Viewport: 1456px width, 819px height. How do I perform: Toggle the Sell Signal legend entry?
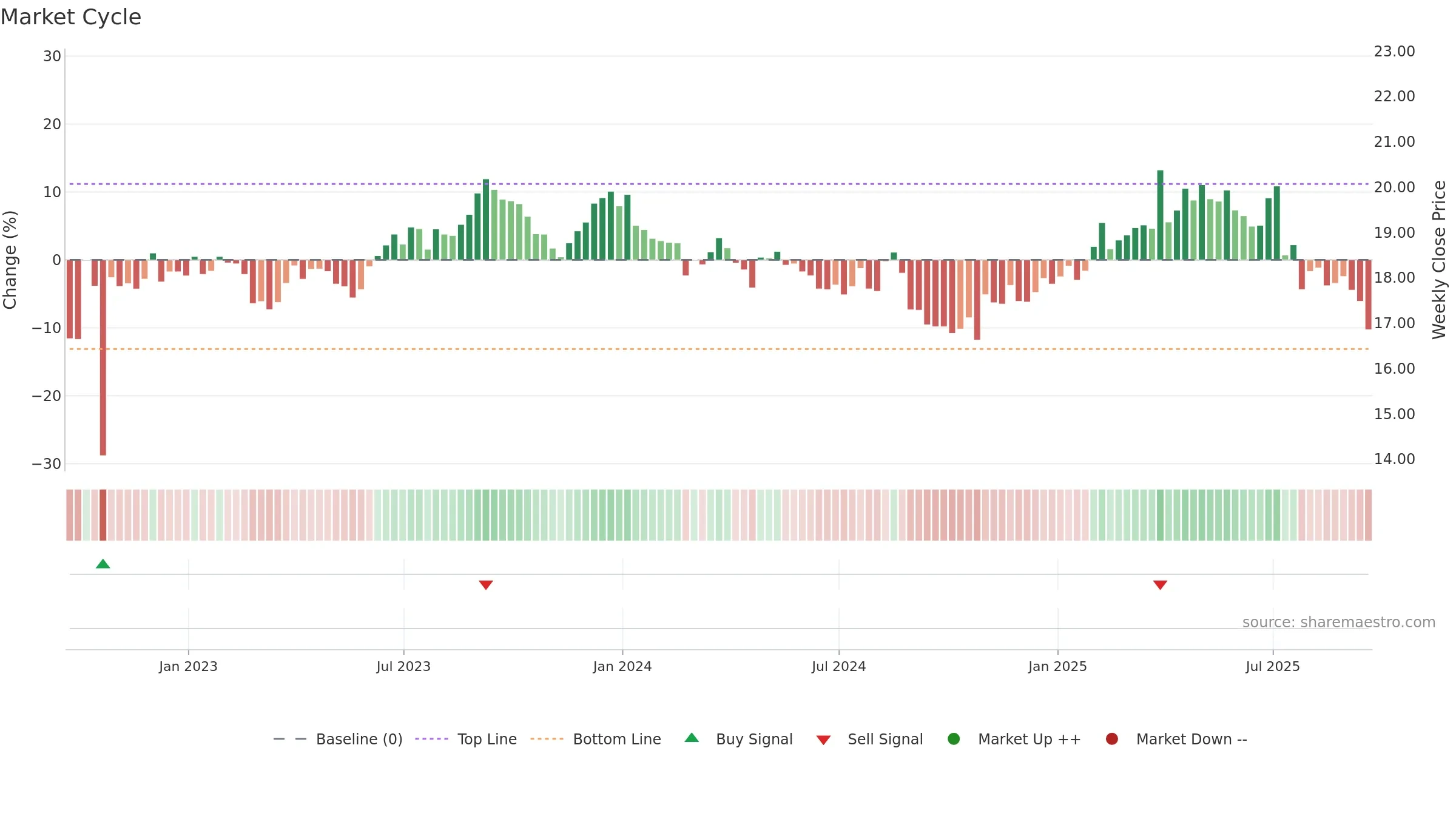pos(869,739)
